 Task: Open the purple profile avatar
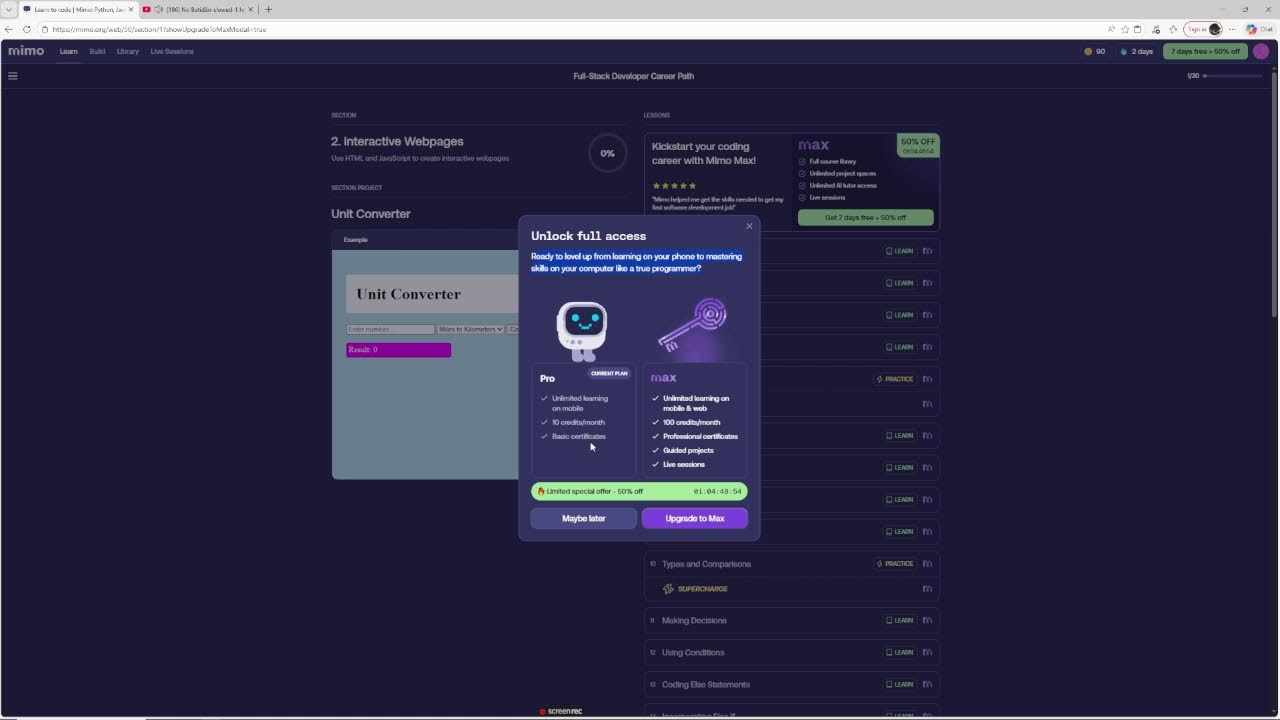1261,51
